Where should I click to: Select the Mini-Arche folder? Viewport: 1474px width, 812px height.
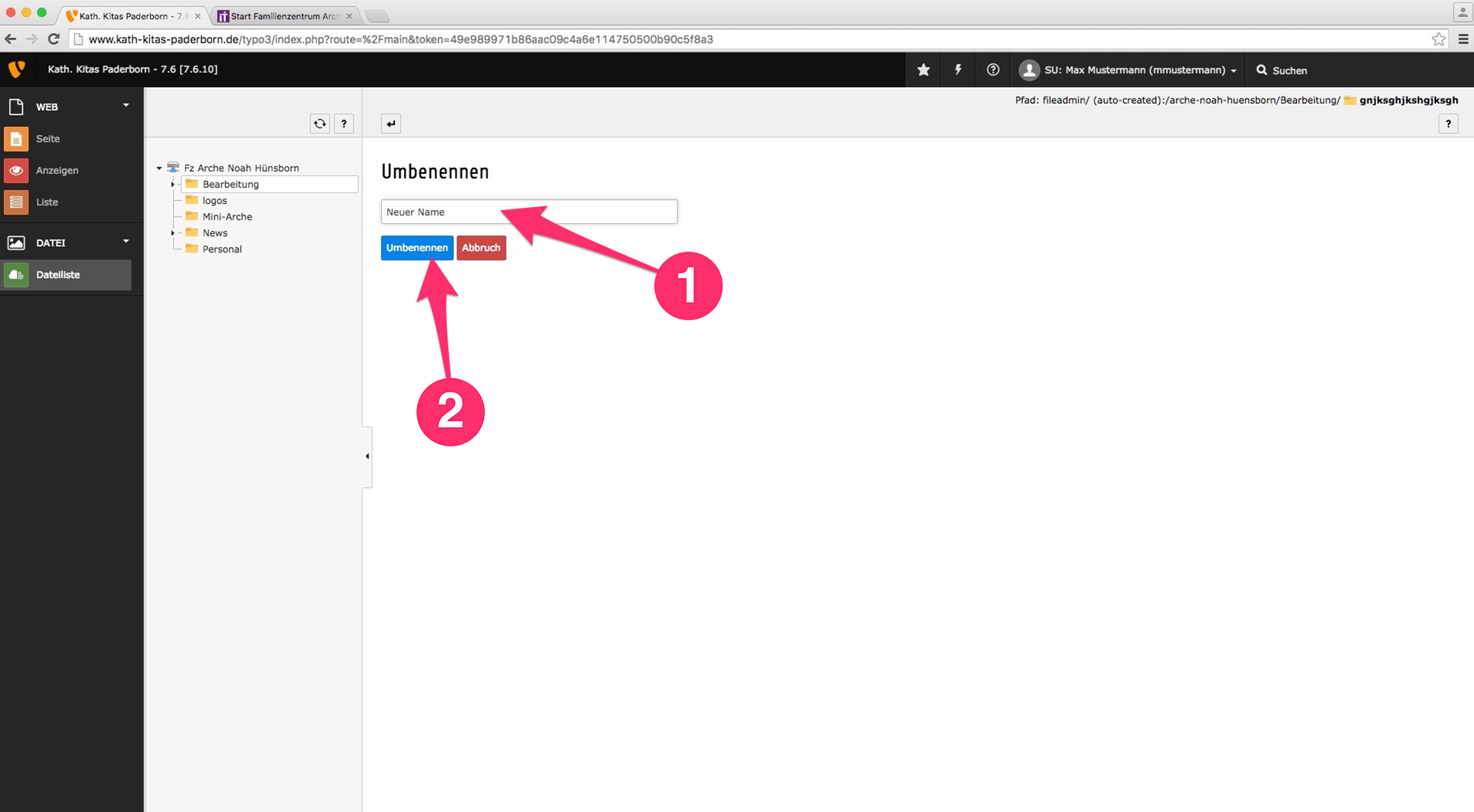pyautogui.click(x=227, y=217)
